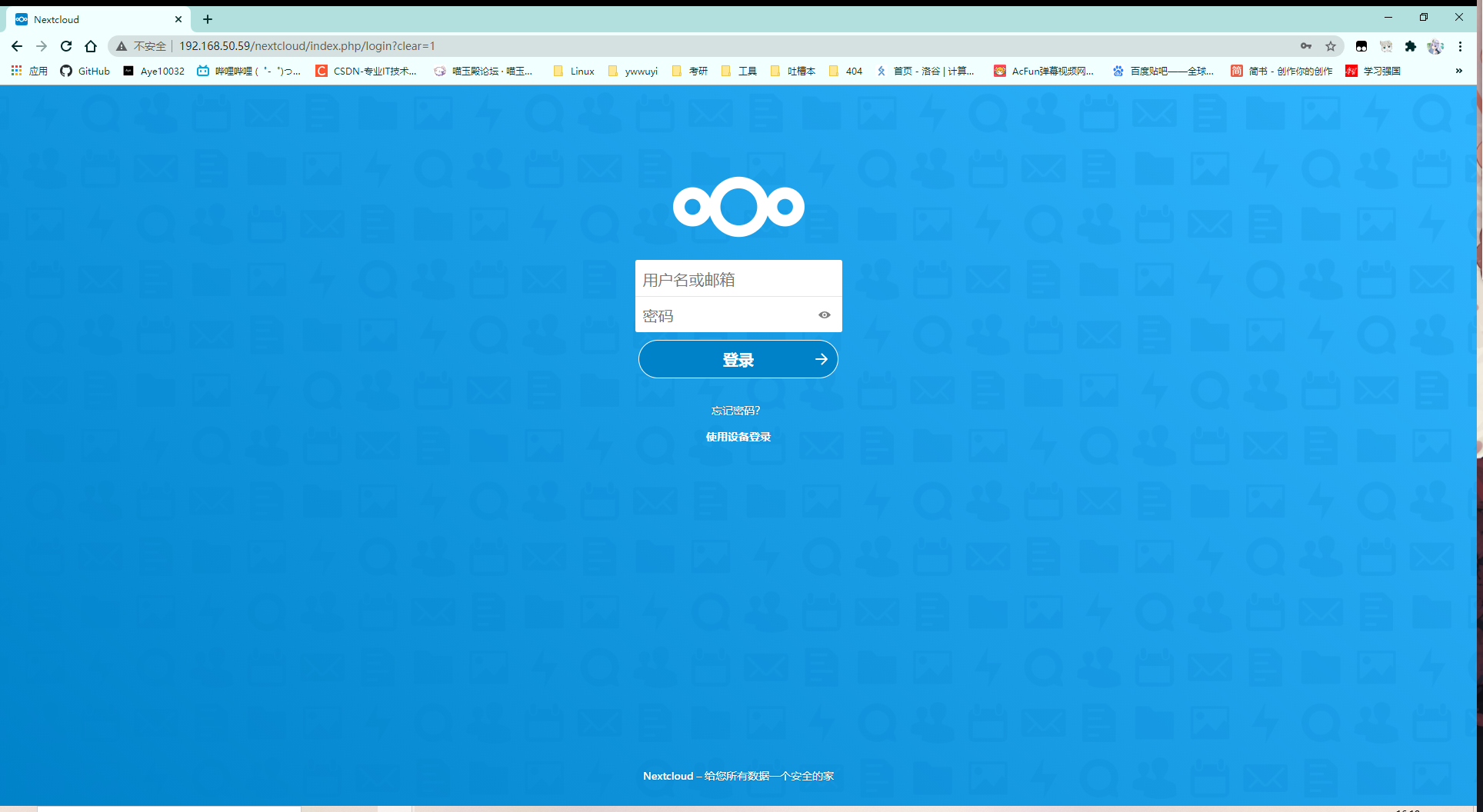Open saved passwords key icon
The width and height of the screenshot is (1483, 812).
(1306, 46)
